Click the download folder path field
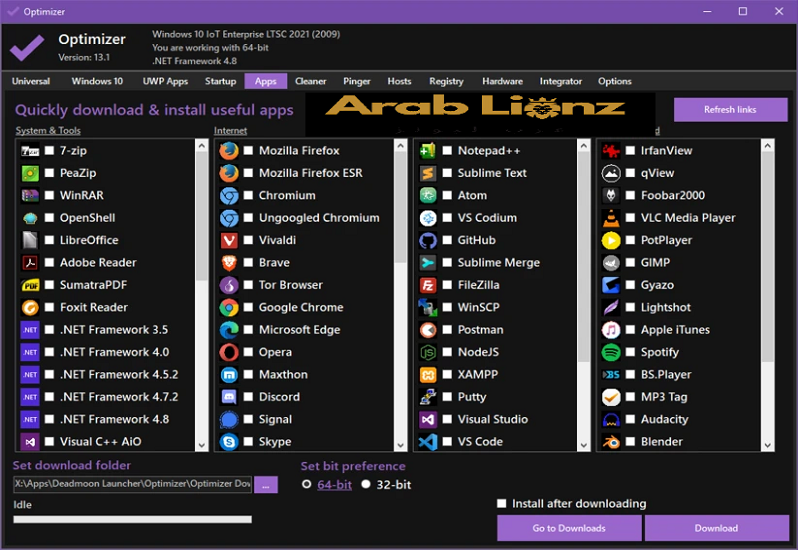The height and width of the screenshot is (550, 800). click(x=133, y=484)
